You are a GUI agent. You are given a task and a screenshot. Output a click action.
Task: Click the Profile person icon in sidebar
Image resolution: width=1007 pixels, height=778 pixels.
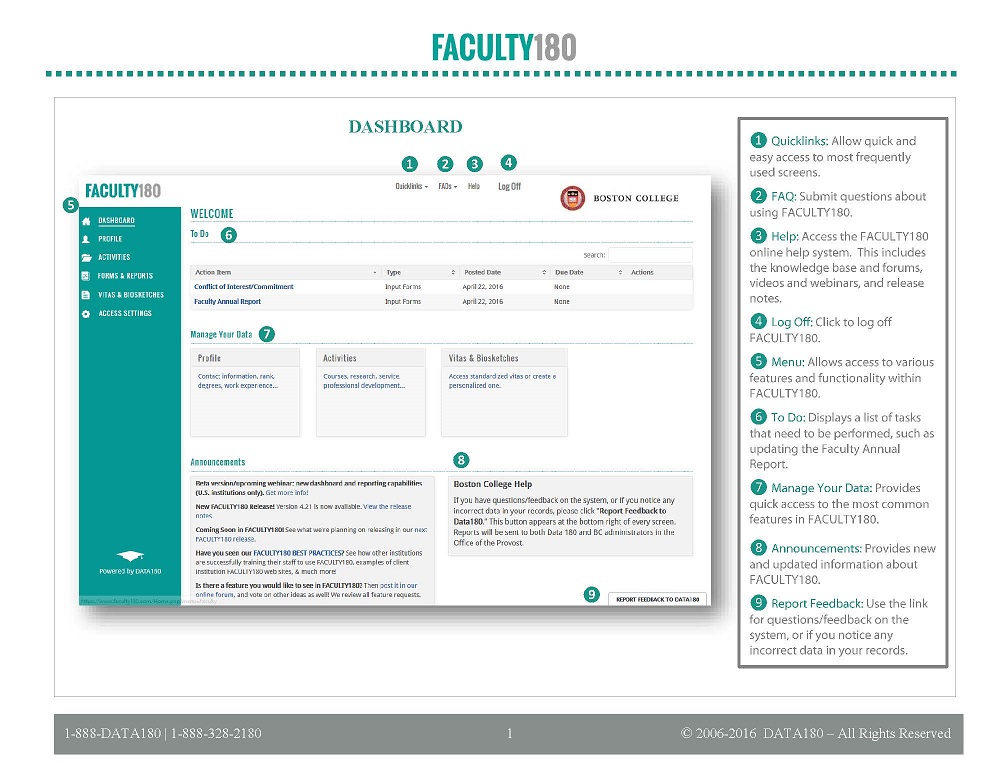(86, 239)
